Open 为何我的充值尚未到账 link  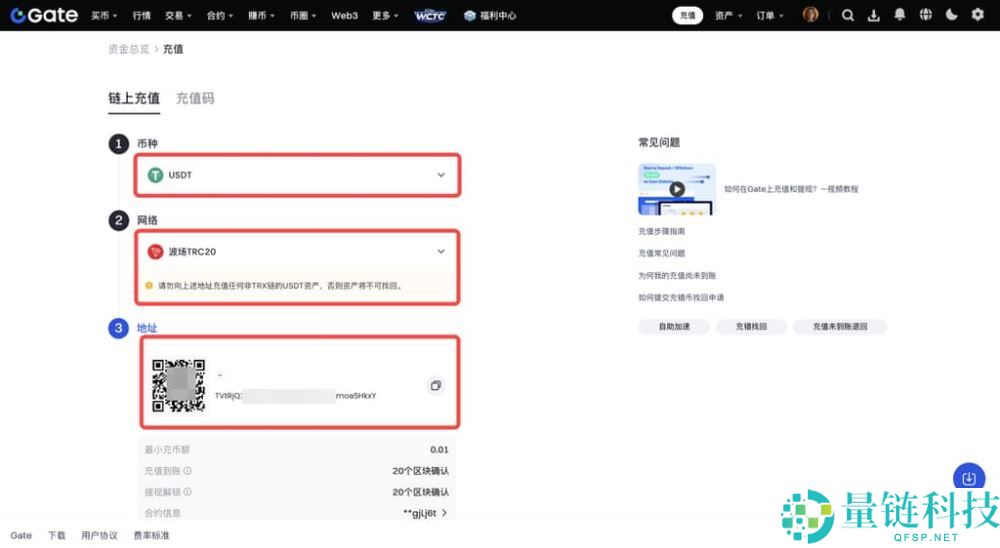click(x=677, y=276)
